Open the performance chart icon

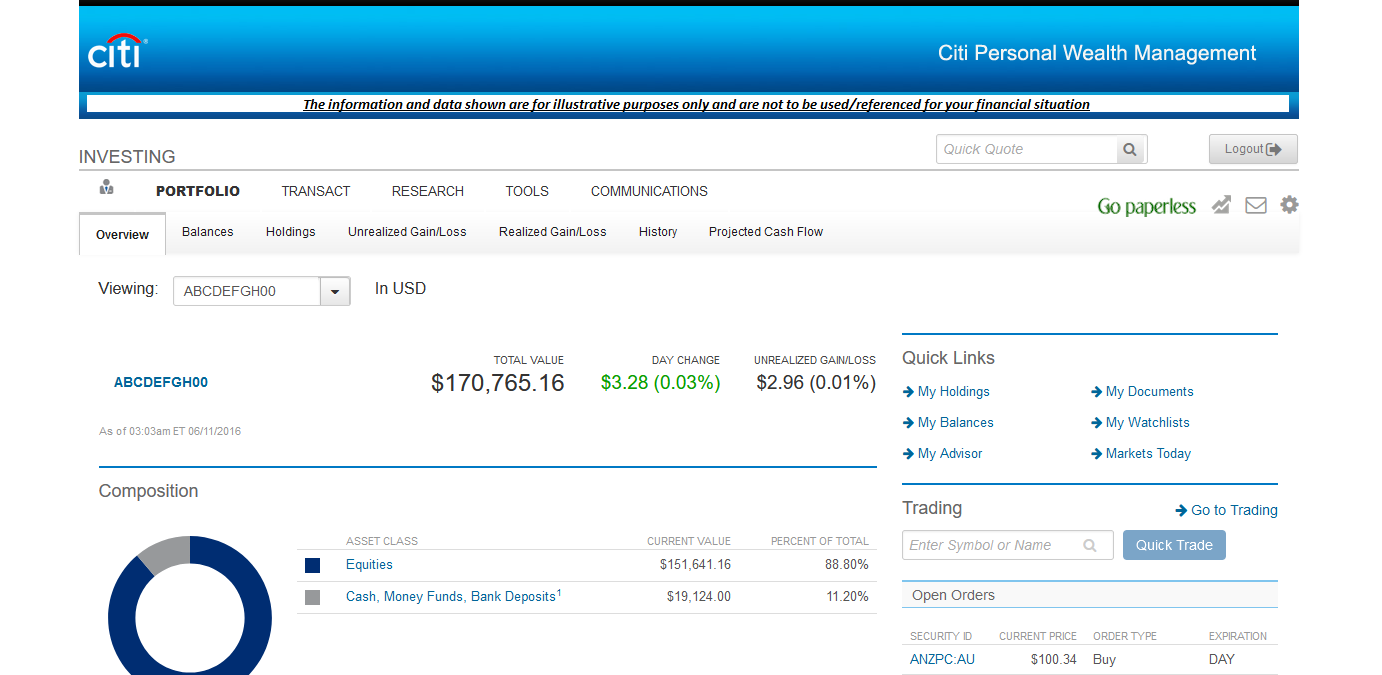1221,205
